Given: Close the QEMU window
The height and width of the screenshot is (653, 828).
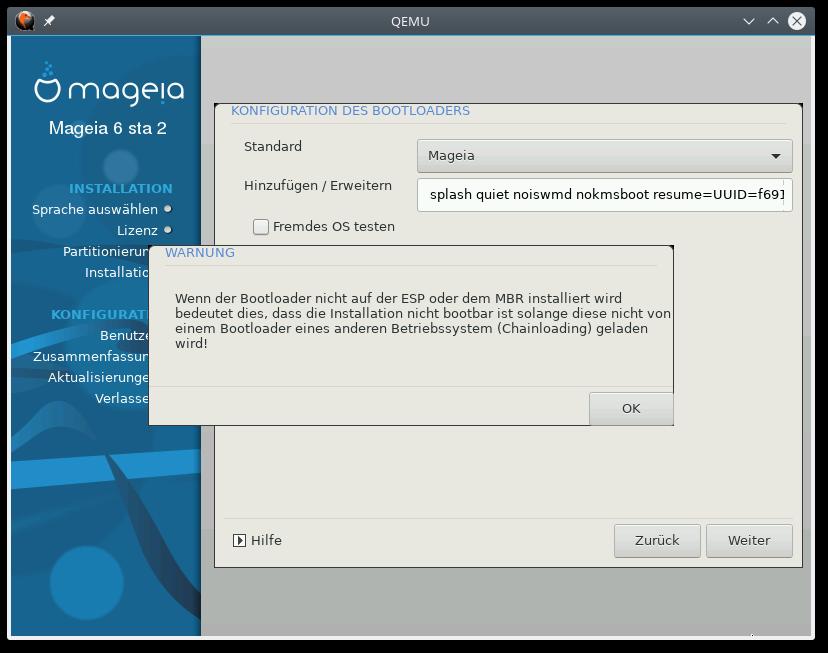Looking at the screenshot, I should point(797,21).
